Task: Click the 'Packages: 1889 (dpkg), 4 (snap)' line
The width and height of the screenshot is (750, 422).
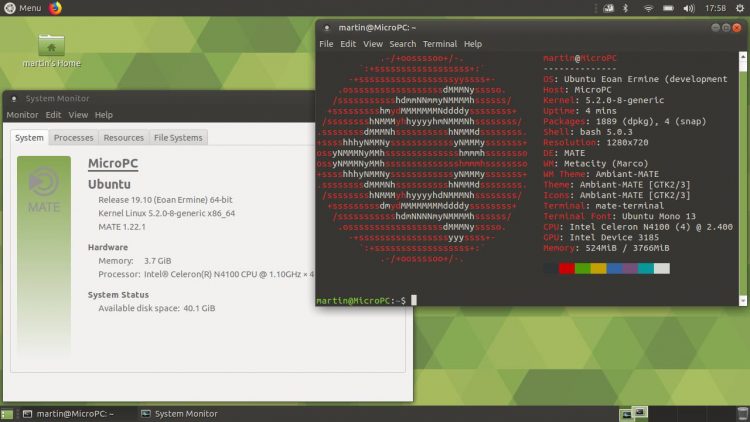Action: (x=625, y=121)
